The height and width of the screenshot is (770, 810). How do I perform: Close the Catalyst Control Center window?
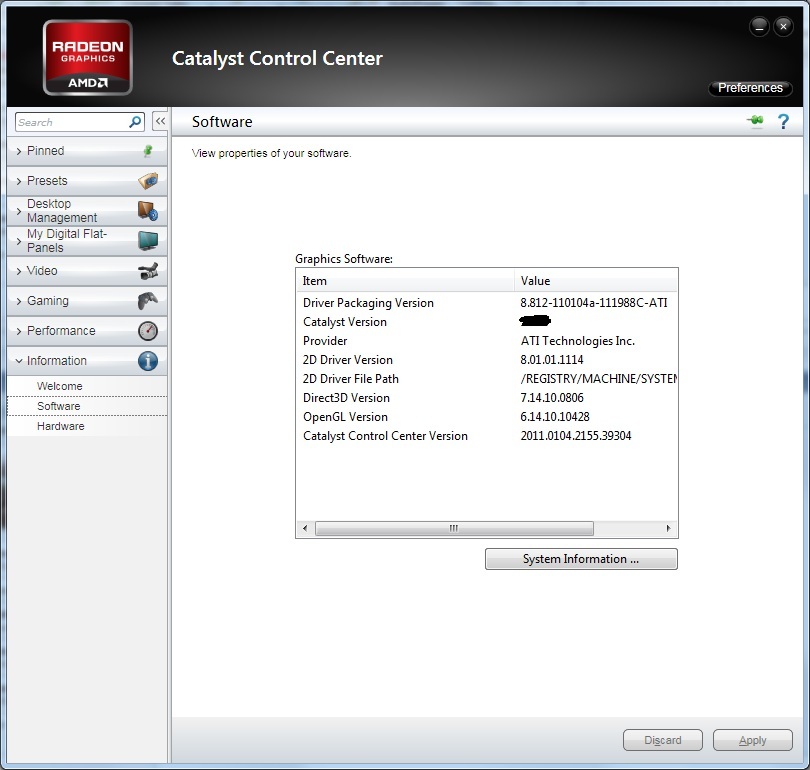click(x=783, y=27)
